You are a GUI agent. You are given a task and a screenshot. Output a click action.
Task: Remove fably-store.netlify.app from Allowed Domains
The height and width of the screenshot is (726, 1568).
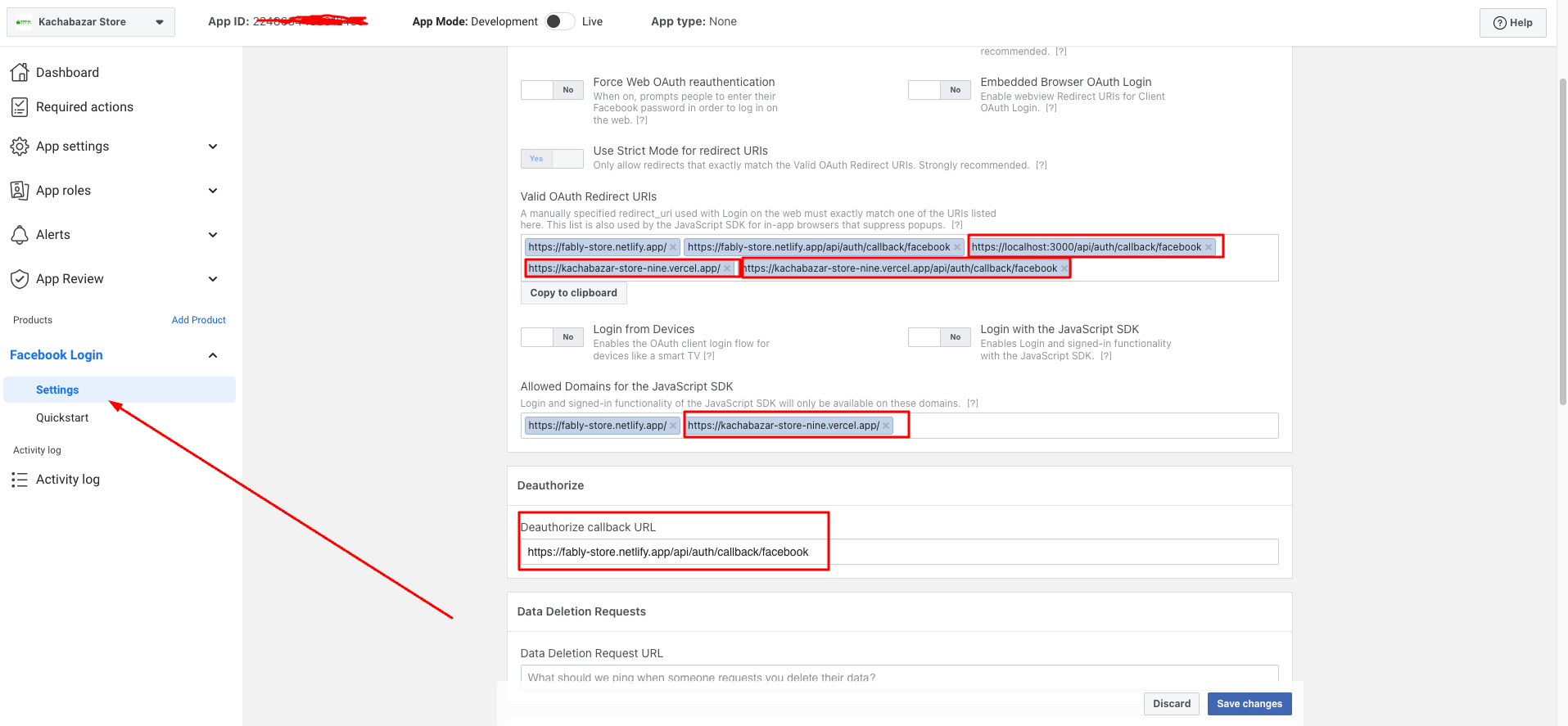pyautogui.click(x=673, y=426)
